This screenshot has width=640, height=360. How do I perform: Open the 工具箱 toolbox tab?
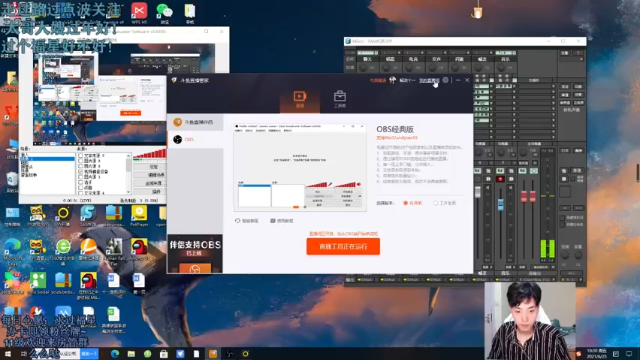coord(340,100)
